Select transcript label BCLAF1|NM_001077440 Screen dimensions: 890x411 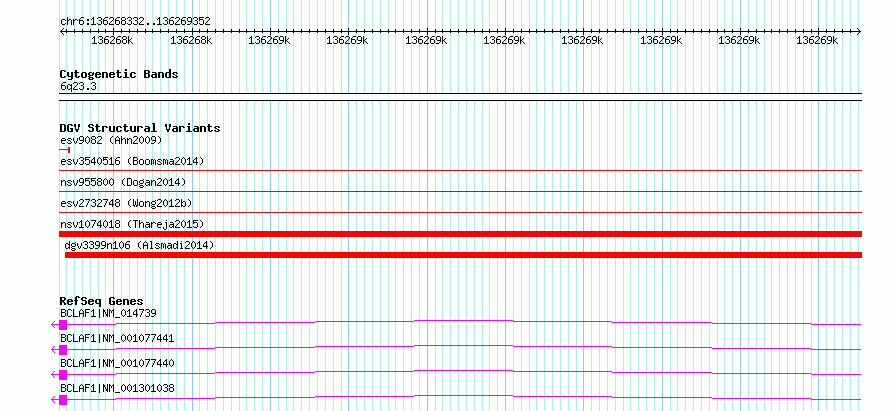click(117, 363)
